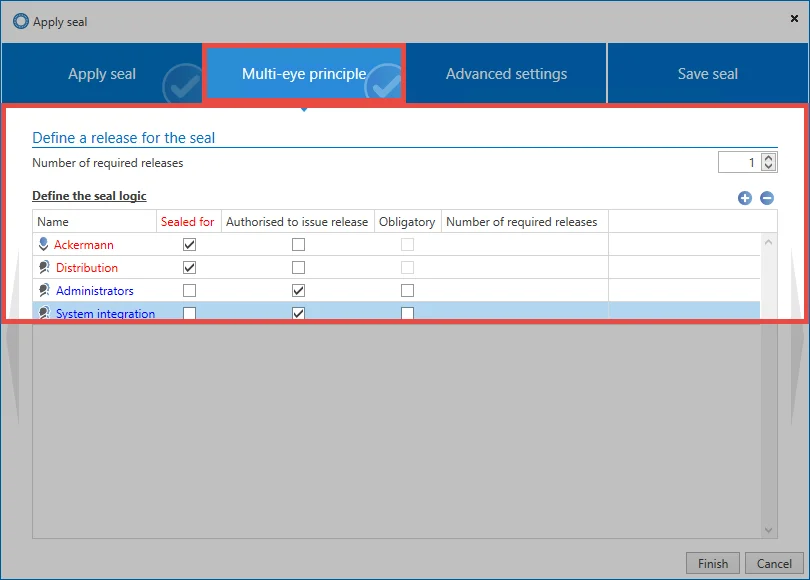
Task: Click the Authorised to issue release header
Action: click(298, 222)
